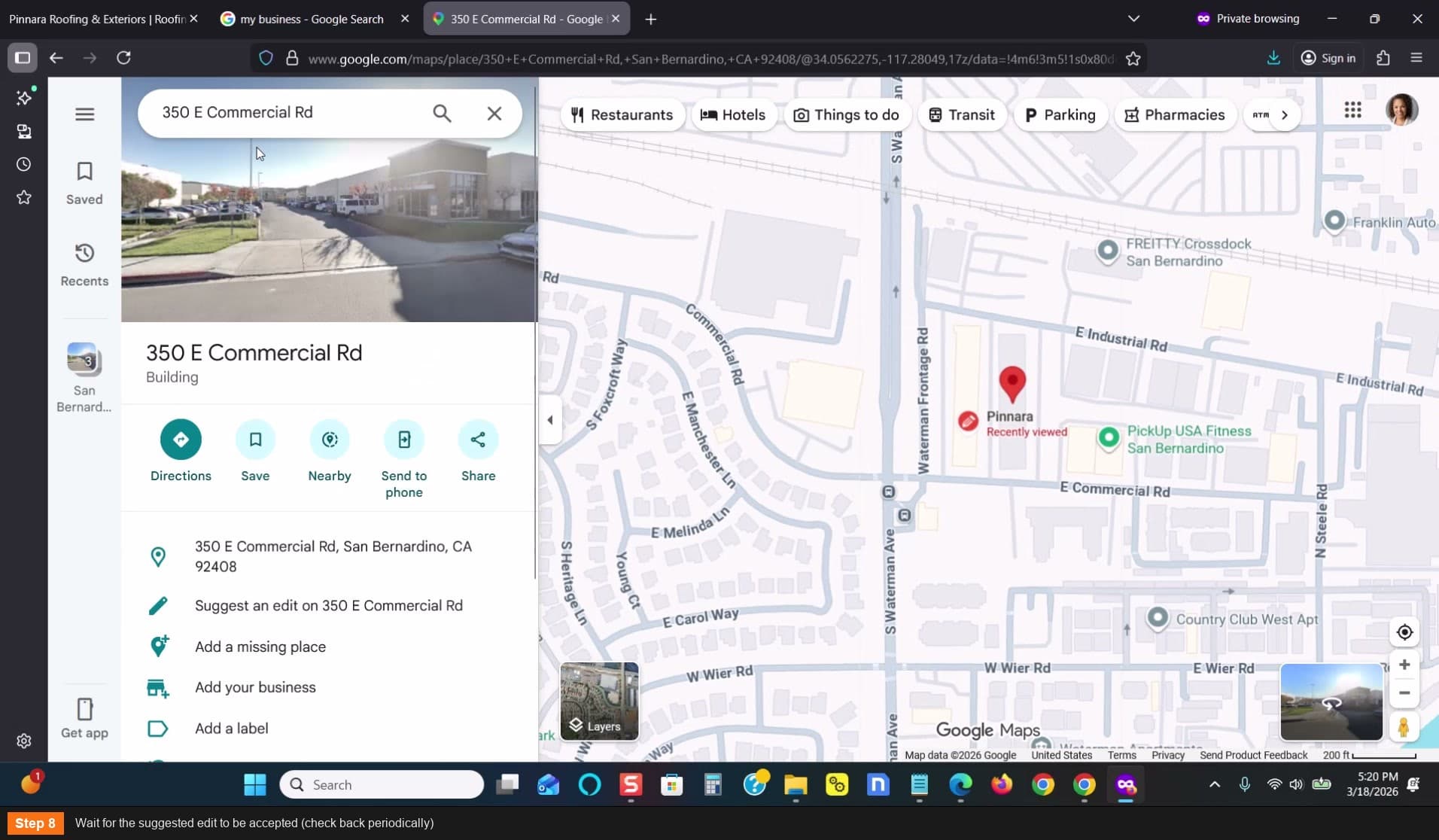The width and height of the screenshot is (1439, 840).
Task: Select the Street View pegman
Action: [1404, 727]
